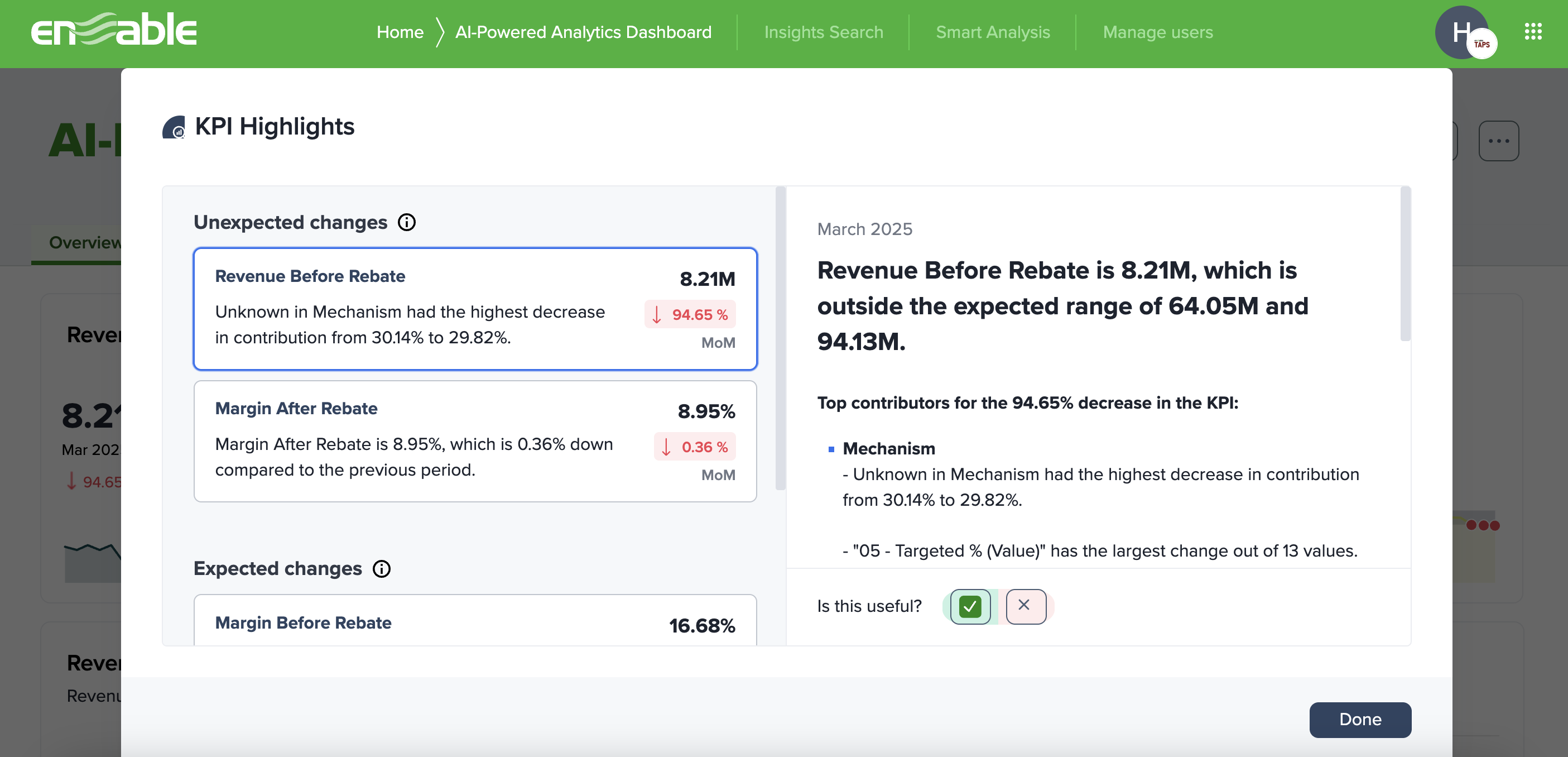
Task: Mark the insight as not useful
Action: (1025, 606)
